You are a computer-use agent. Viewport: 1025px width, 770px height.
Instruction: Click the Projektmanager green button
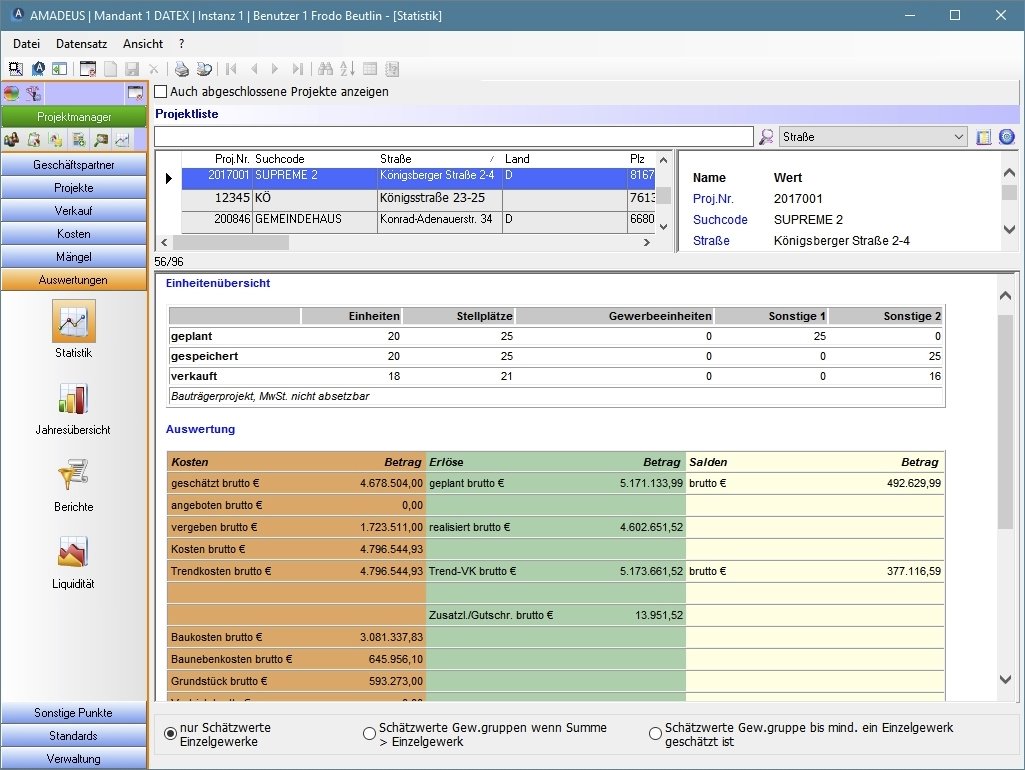click(74, 117)
